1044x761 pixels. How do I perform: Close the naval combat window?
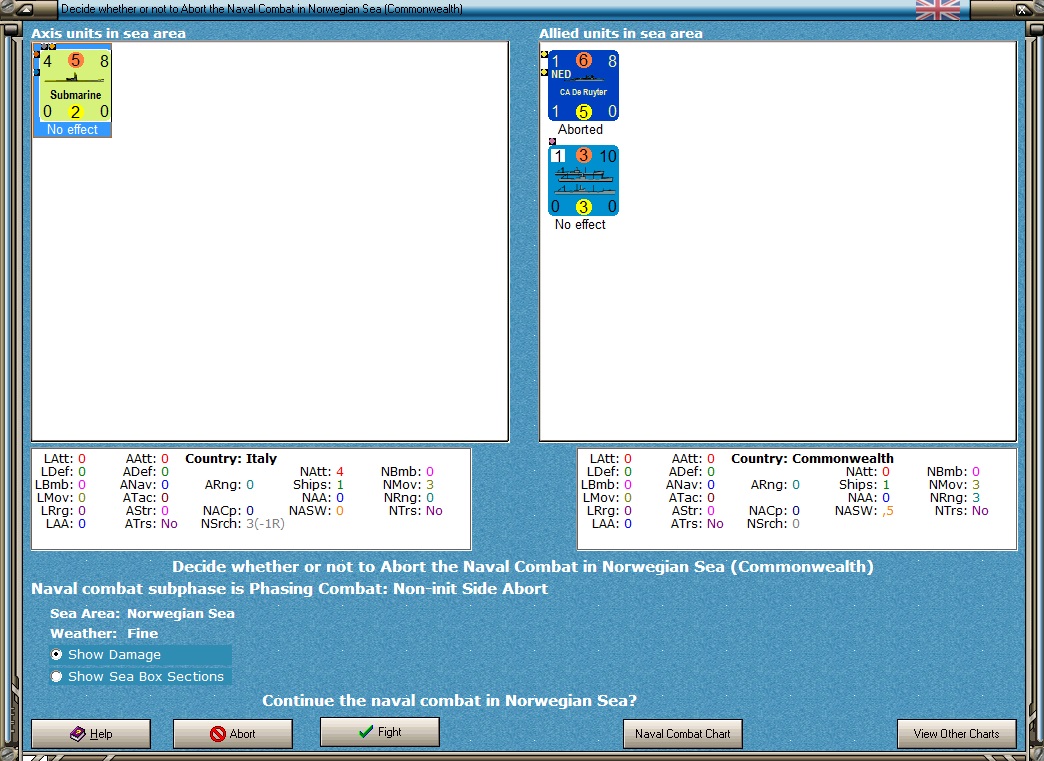[x=1022, y=9]
